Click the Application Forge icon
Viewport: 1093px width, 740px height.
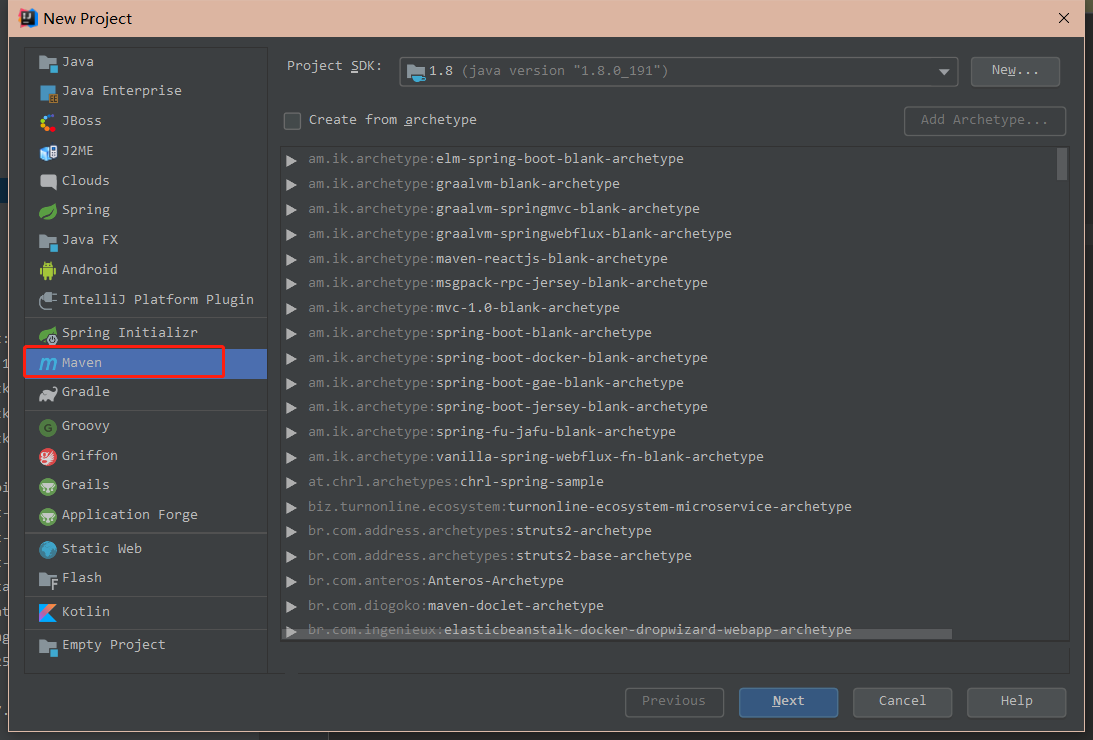(x=48, y=516)
